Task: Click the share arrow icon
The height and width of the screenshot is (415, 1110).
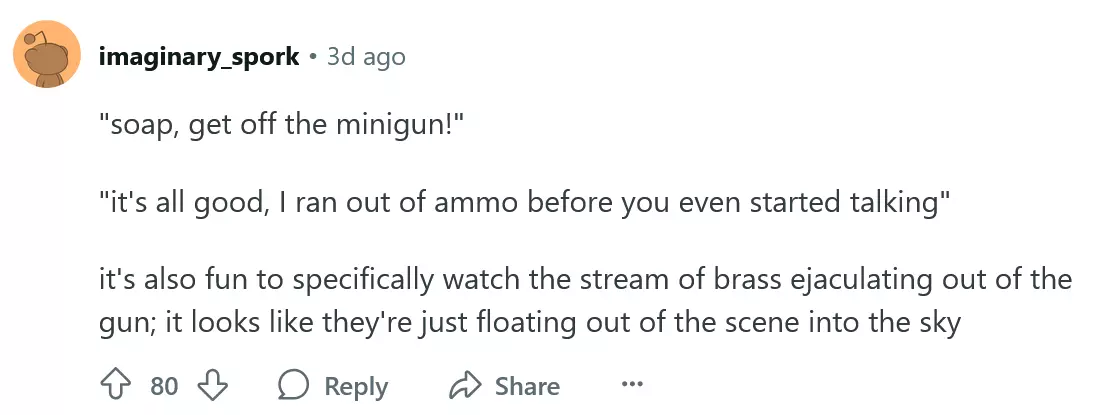Action: (x=466, y=385)
